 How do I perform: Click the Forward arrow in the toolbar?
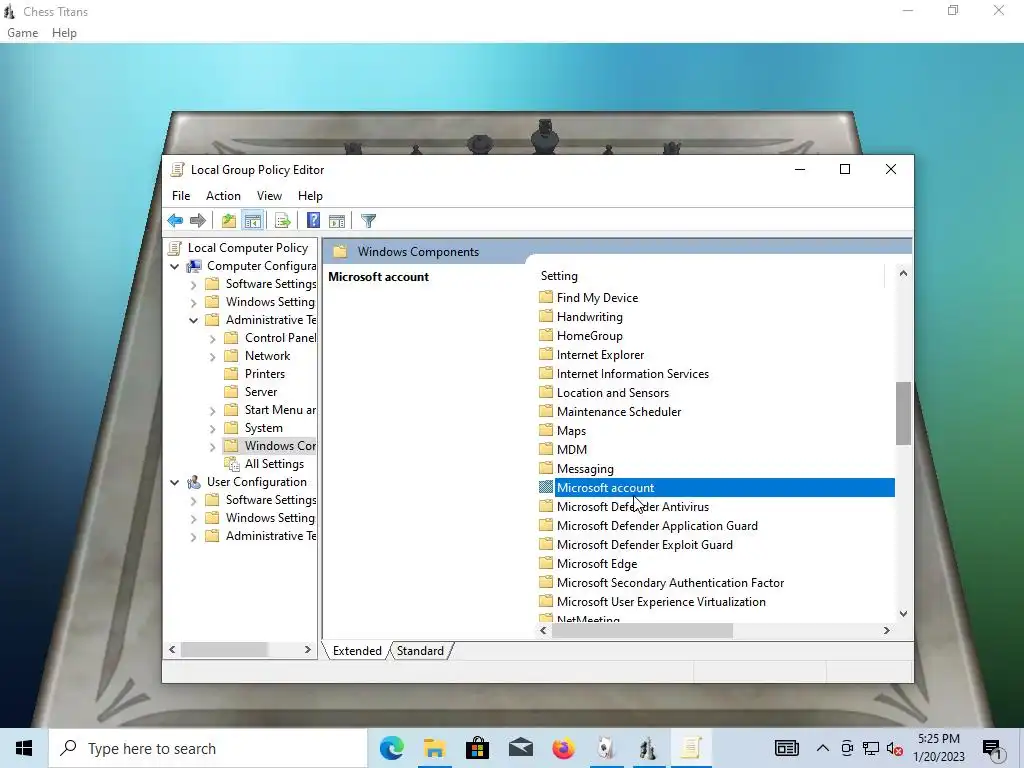(x=197, y=221)
